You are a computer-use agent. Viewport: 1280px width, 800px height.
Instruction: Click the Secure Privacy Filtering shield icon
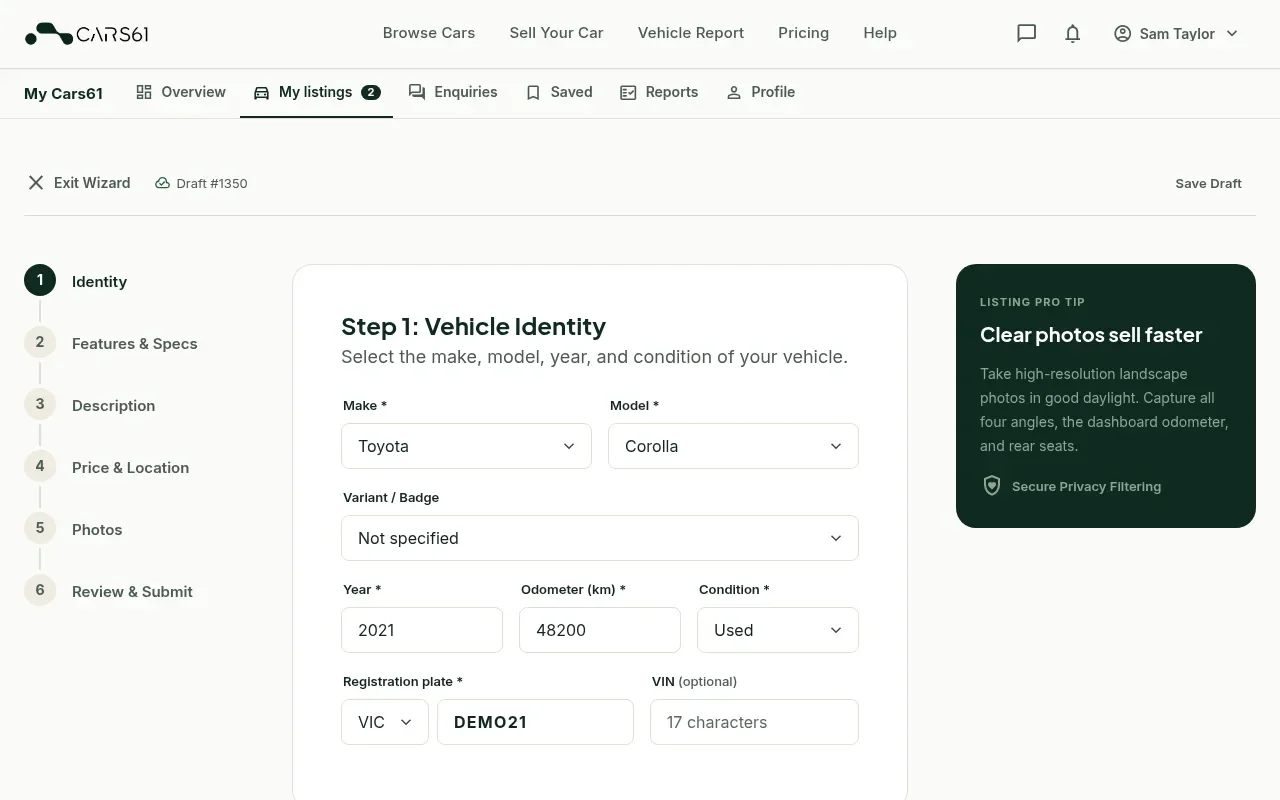[x=992, y=486]
